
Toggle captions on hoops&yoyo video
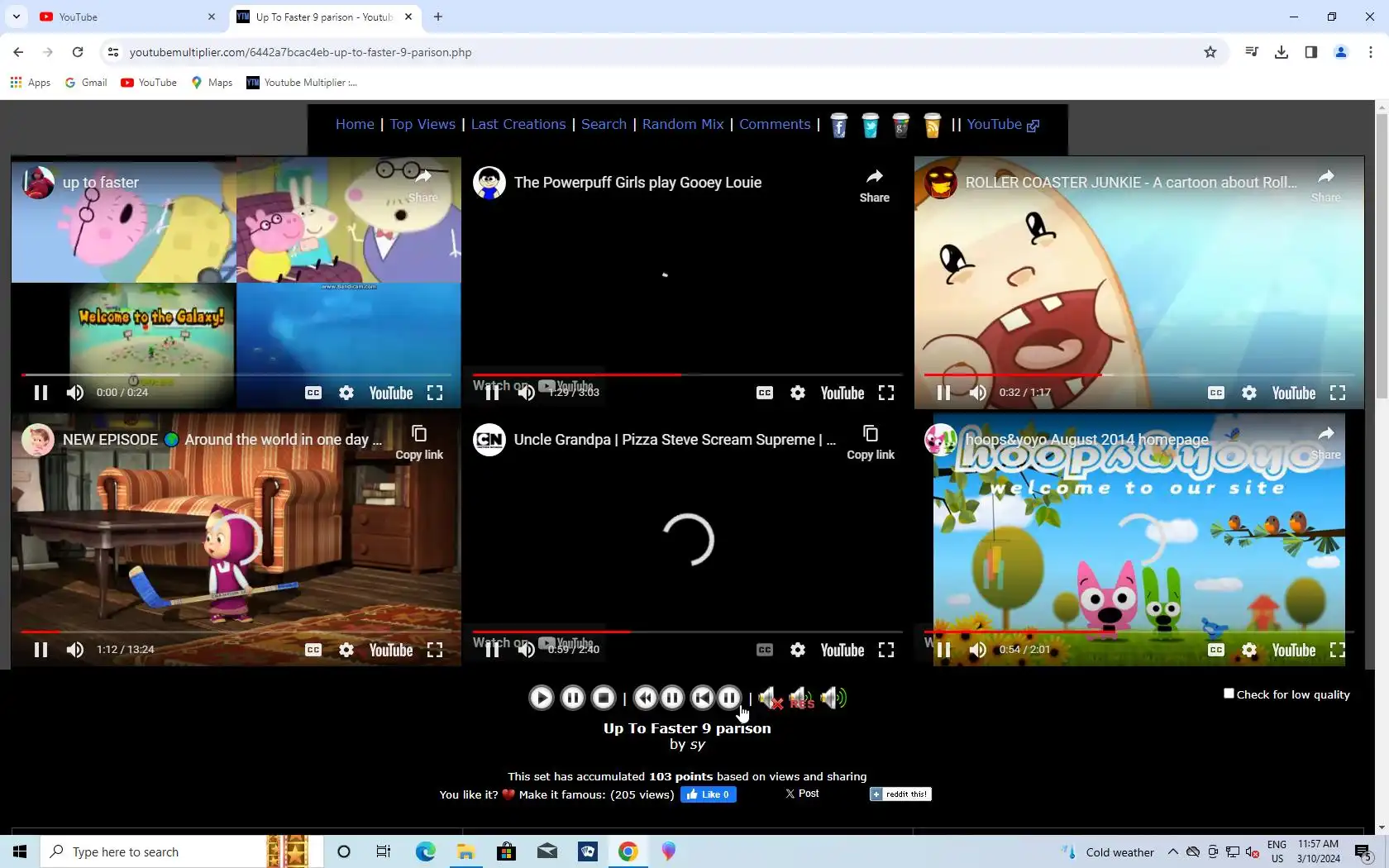click(1216, 650)
